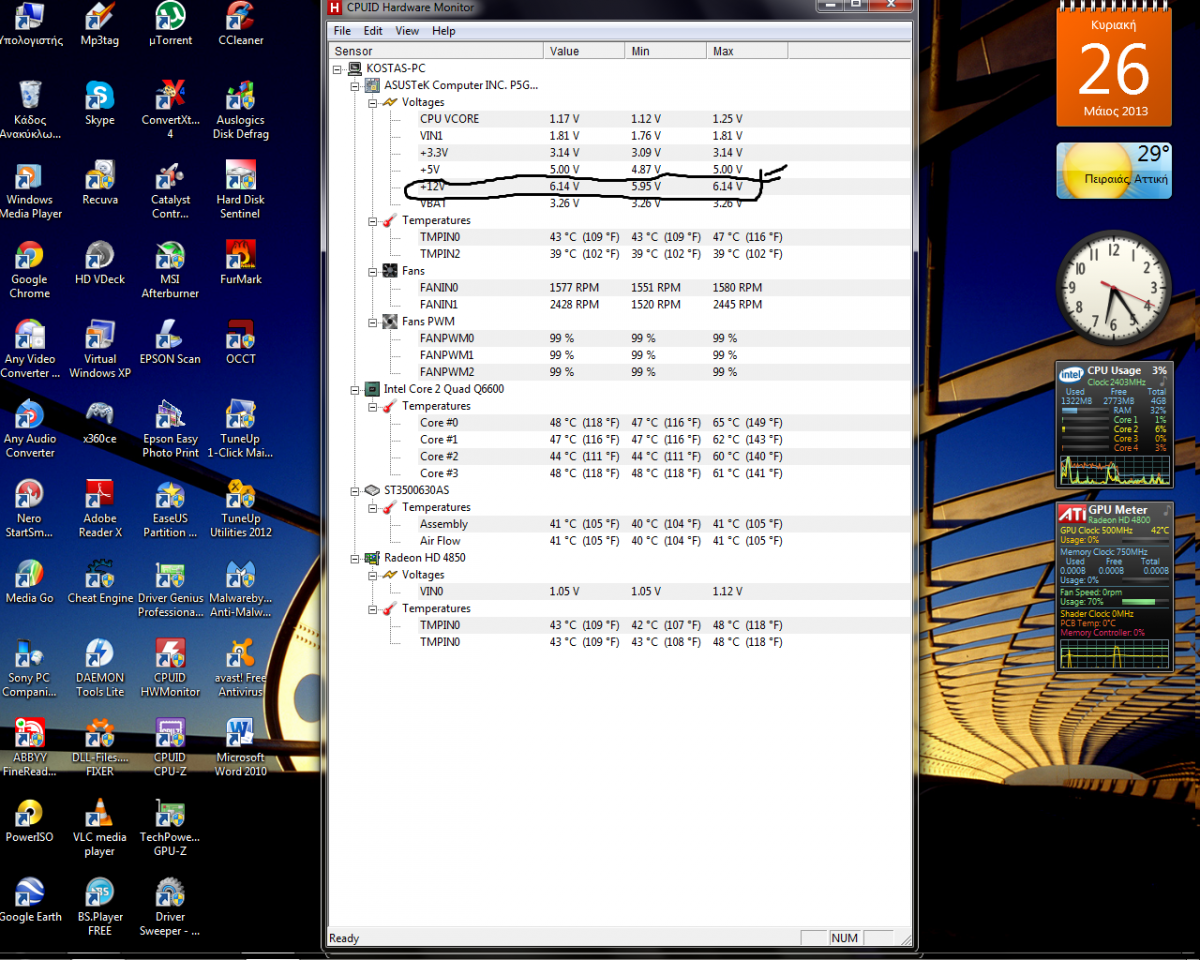Open the Help menu

pos(444,31)
